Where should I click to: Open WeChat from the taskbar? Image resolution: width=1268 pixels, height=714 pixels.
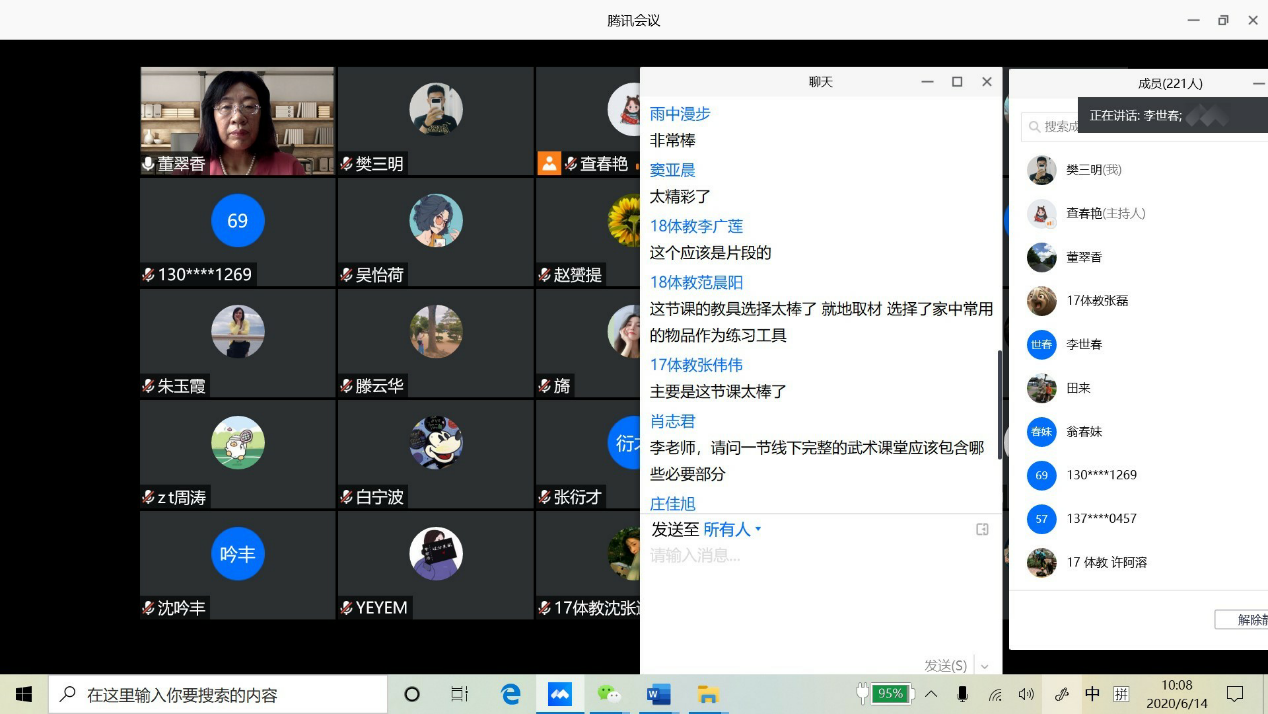pos(609,694)
